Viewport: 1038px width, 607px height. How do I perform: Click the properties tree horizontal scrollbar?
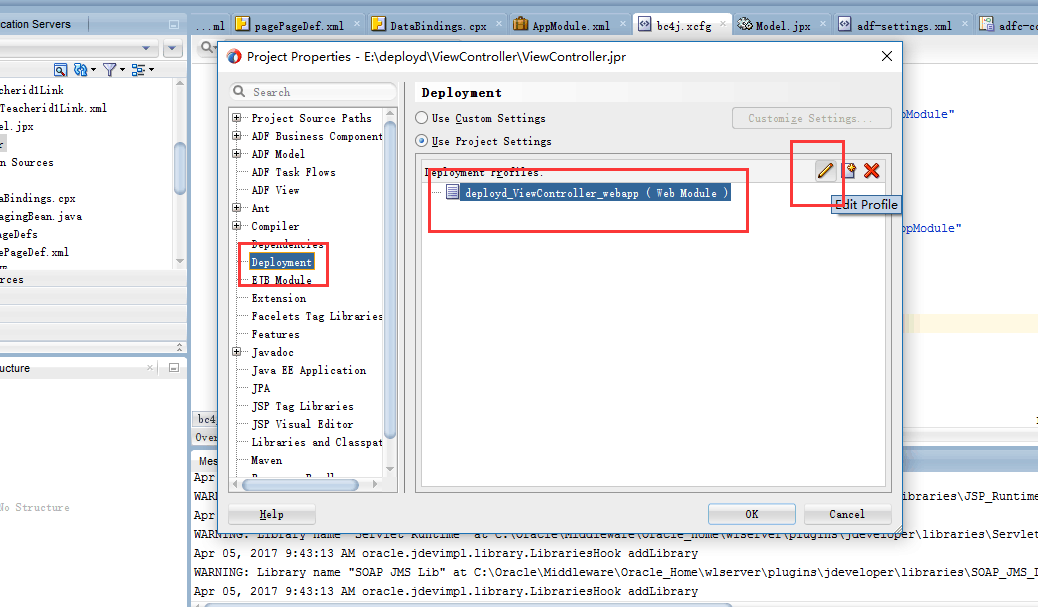pyautogui.click(x=301, y=485)
